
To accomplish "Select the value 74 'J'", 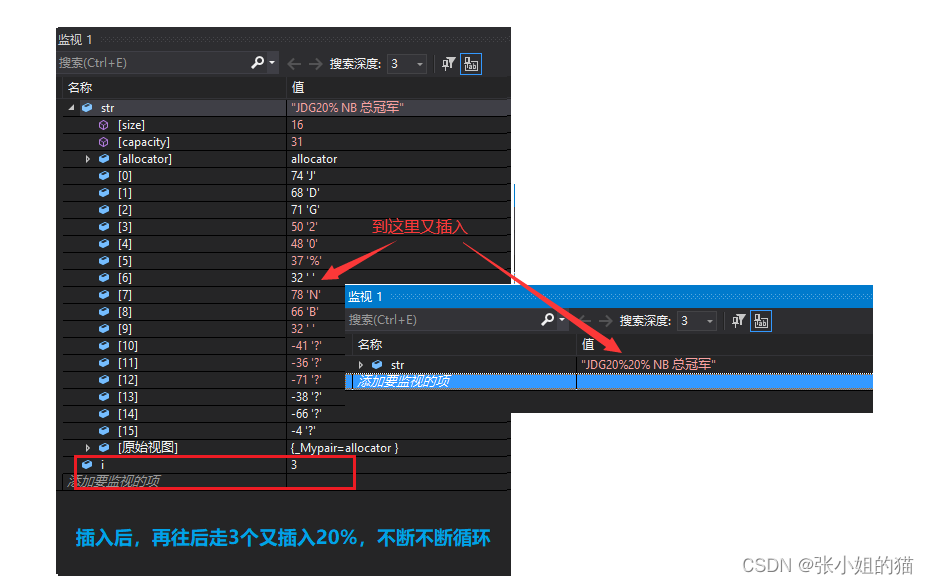I will click(x=303, y=176).
